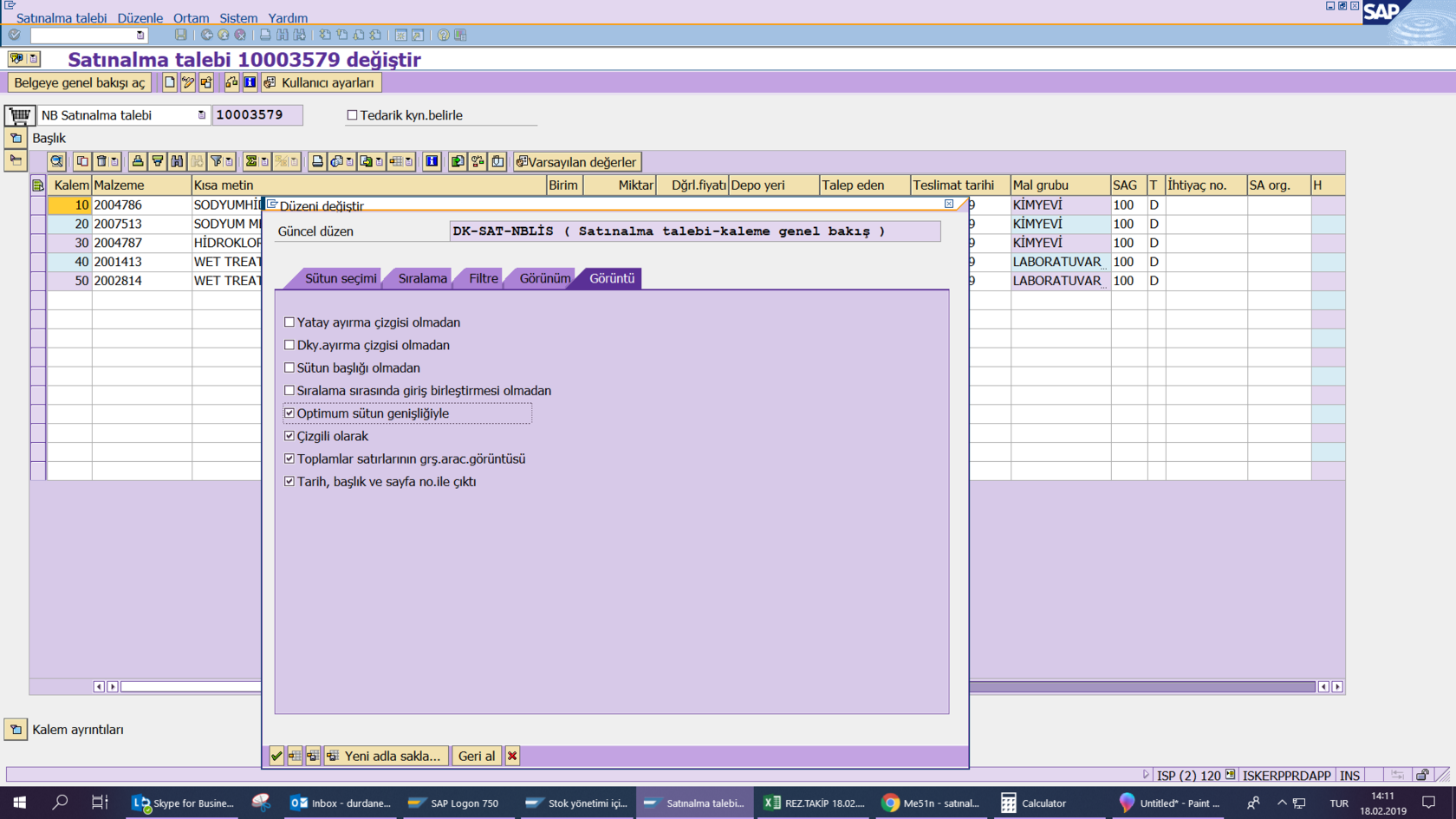Click the Create new session icon

400,35
